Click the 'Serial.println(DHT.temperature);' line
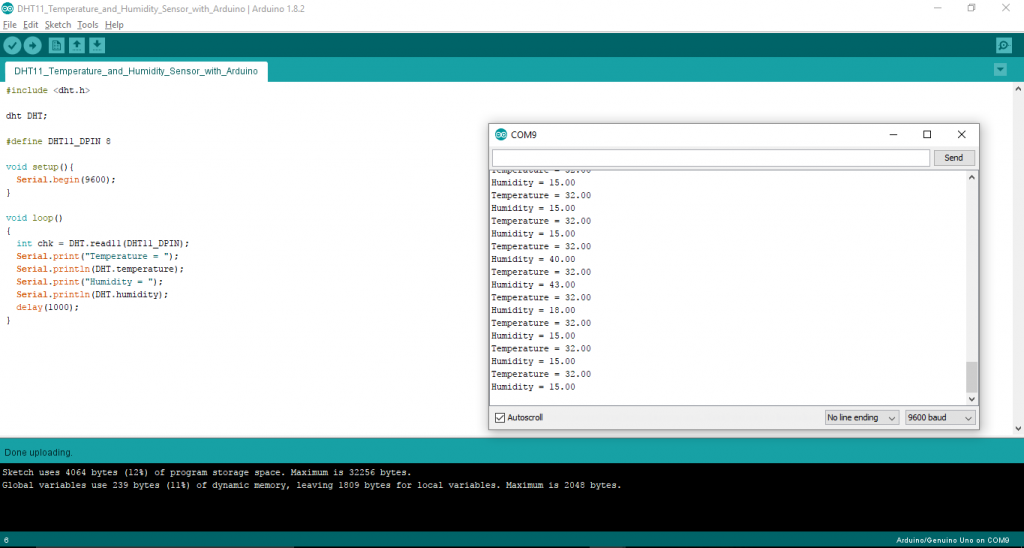1024x548 pixels. (100, 269)
